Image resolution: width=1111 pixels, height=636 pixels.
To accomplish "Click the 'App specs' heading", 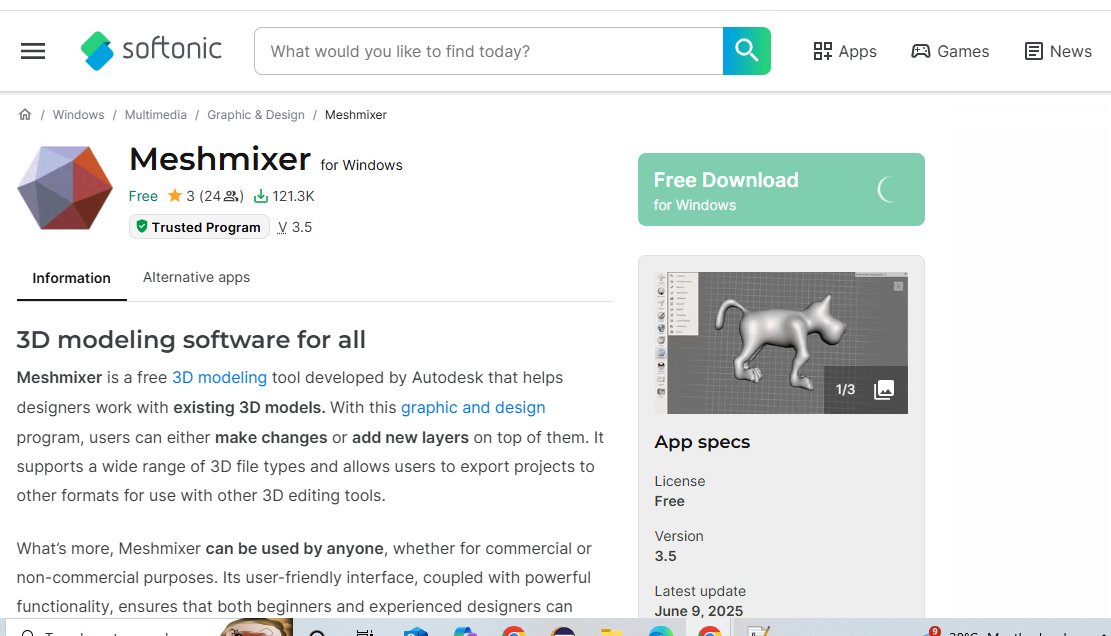I will (702, 442).
